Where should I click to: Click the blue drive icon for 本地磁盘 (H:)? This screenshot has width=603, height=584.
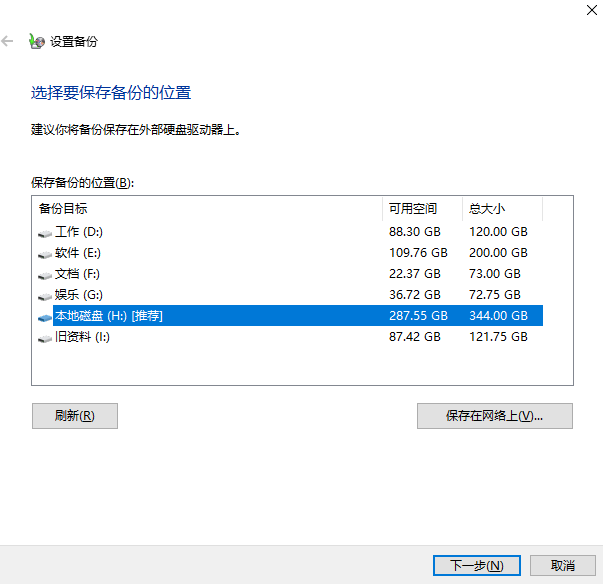pyautogui.click(x=45, y=318)
